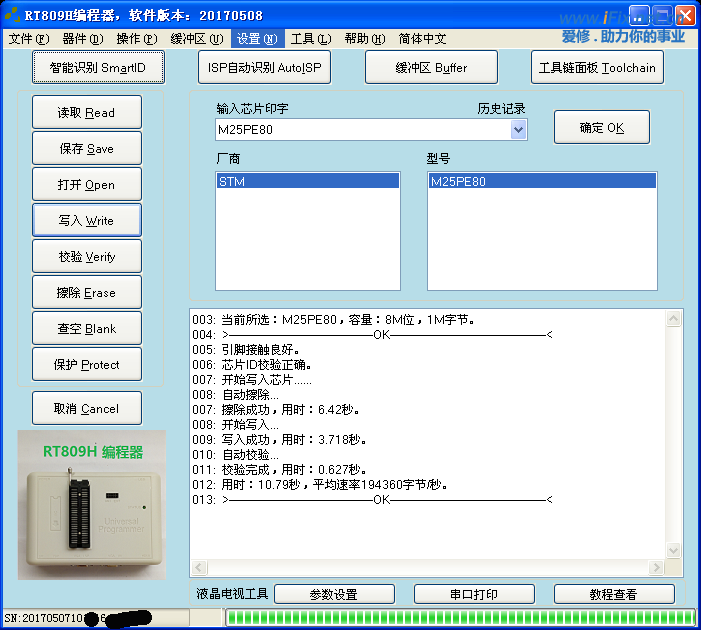Open the Buffer panel button
This screenshot has width=701, height=630.
click(x=431, y=68)
